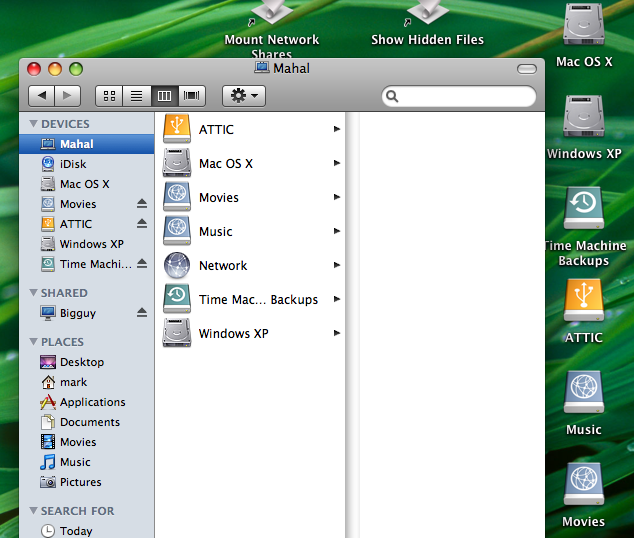Select Show Hidden Files desktop shortcut
This screenshot has width=634, height=538.
pos(427,23)
